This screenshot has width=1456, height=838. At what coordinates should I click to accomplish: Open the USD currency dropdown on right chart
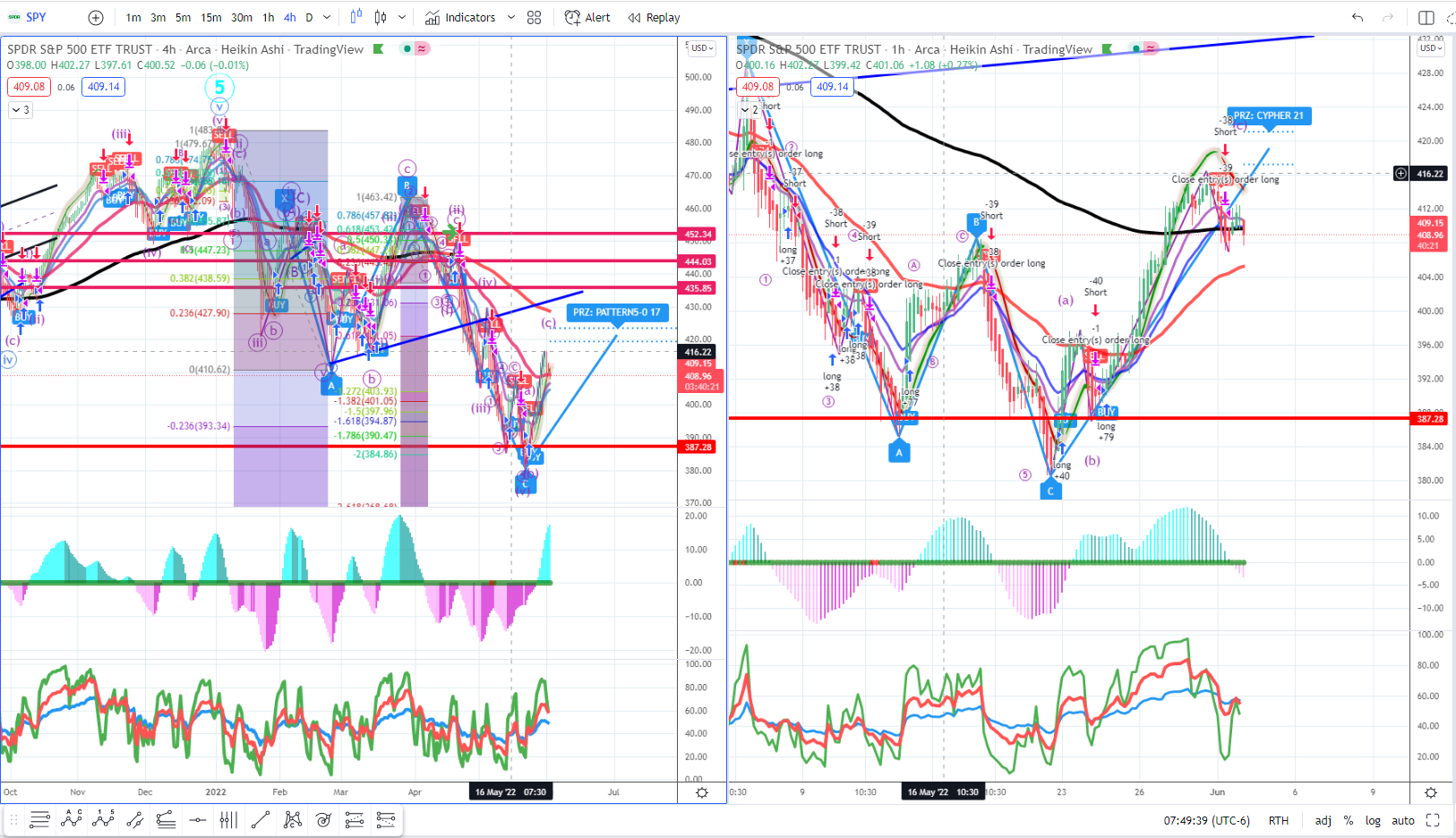coord(1430,48)
